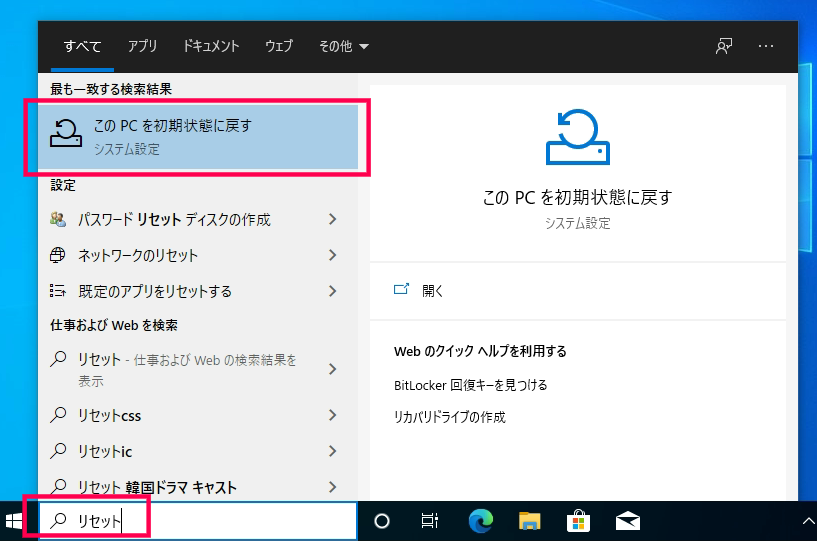Viewport: 817px width, 541px height.
Task: Show hidden system tray icons chevron
Action: click(x=808, y=521)
